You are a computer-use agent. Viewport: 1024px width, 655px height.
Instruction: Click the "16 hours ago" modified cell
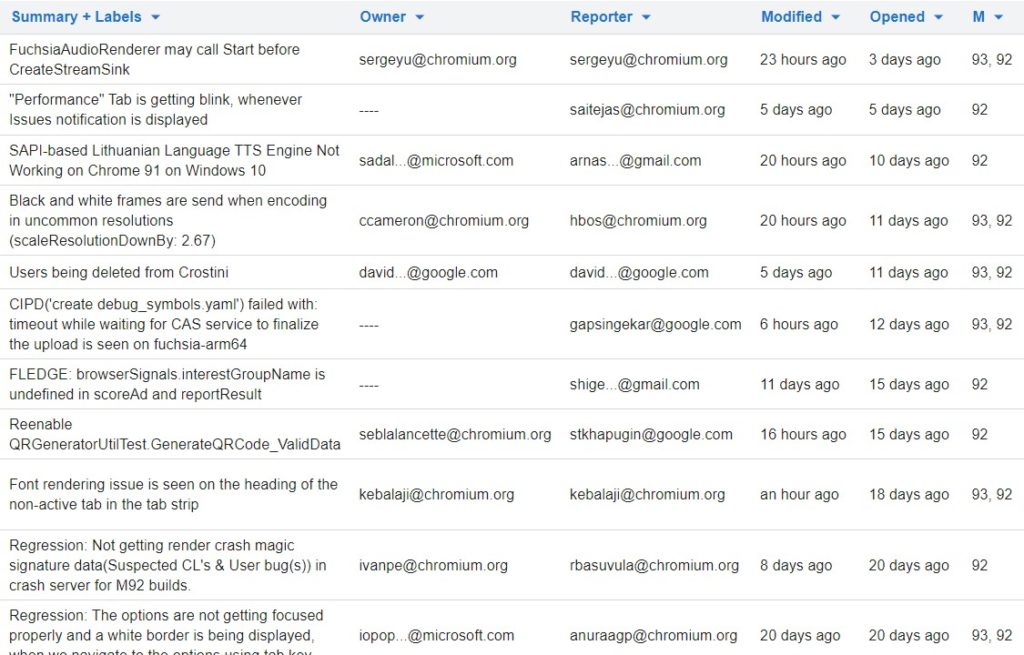click(x=803, y=434)
